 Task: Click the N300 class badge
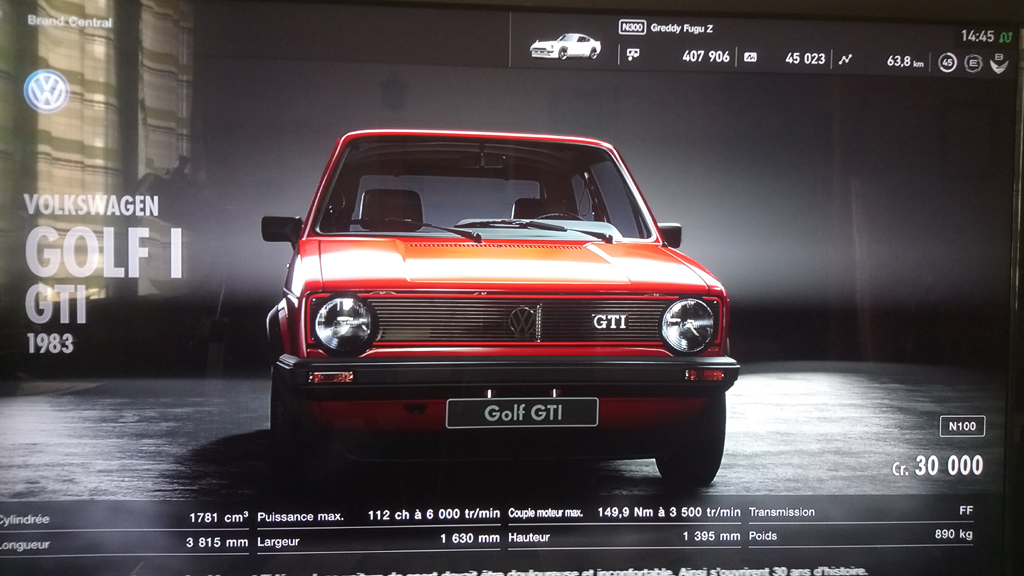pyautogui.click(x=632, y=27)
